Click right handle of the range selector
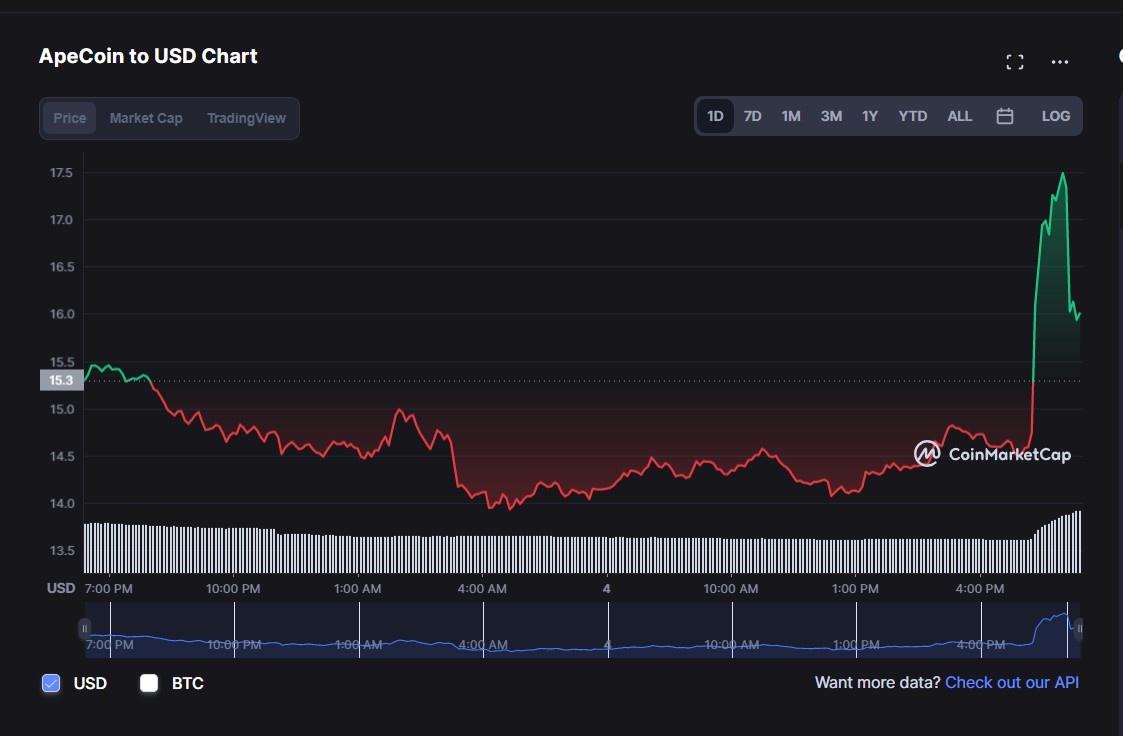Viewport: 1123px width, 736px height. pos(1078,629)
